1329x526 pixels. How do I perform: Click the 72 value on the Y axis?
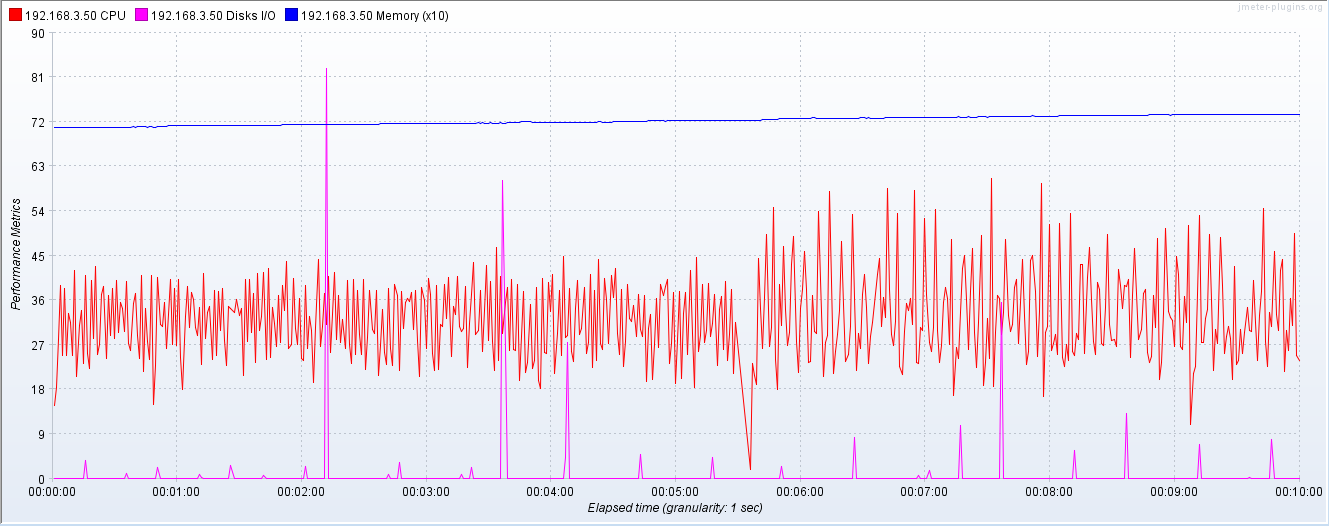pos(38,122)
